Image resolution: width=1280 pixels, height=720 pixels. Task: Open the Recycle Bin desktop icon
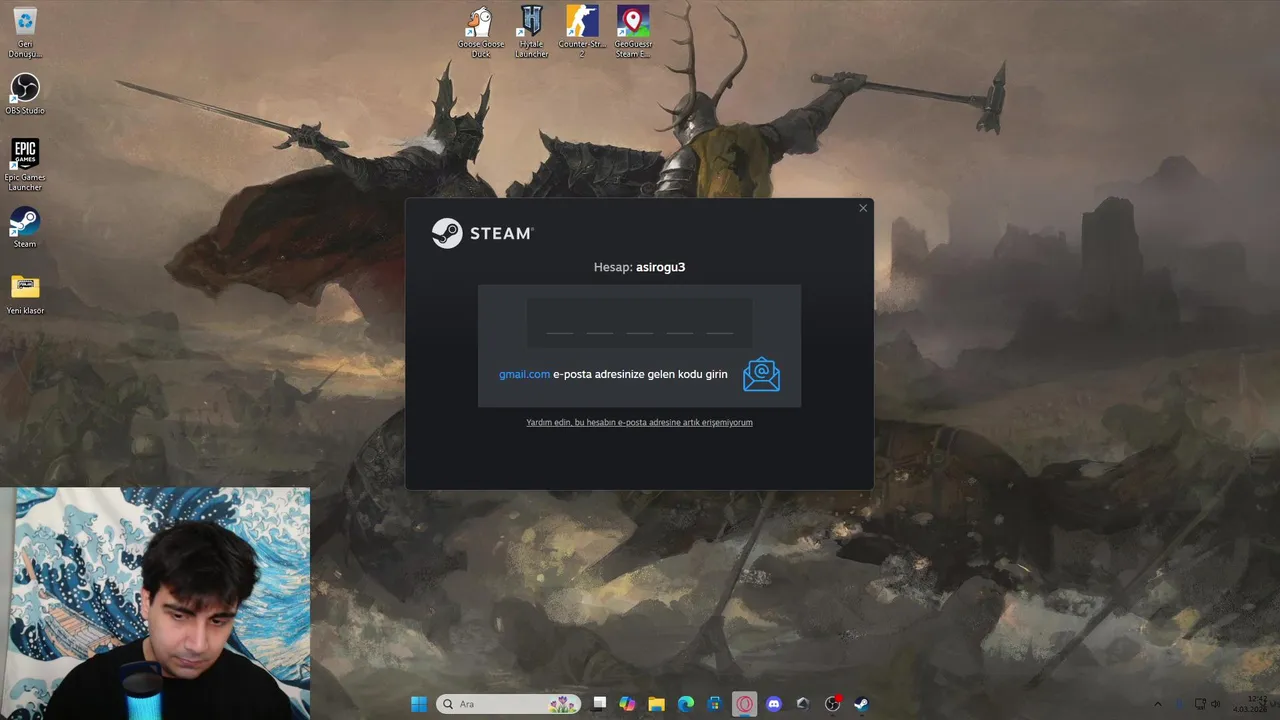[25, 33]
